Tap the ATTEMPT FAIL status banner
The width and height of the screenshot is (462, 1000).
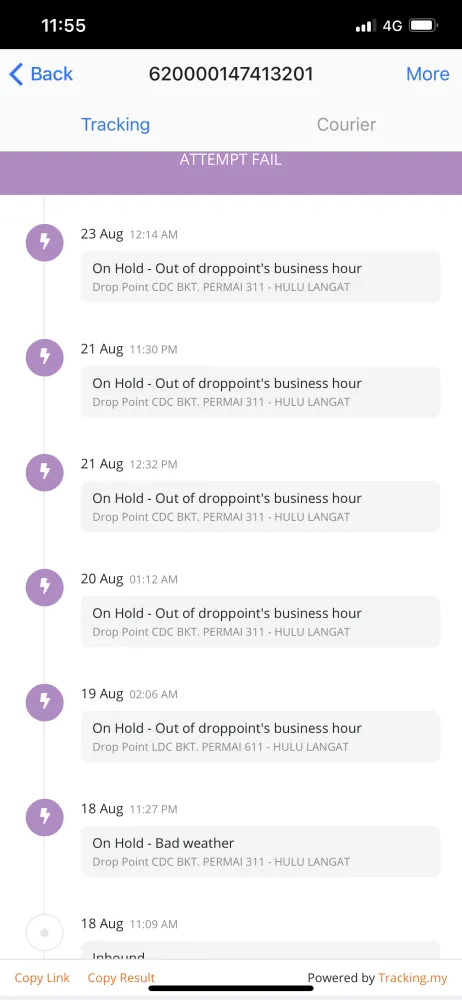[231, 173]
